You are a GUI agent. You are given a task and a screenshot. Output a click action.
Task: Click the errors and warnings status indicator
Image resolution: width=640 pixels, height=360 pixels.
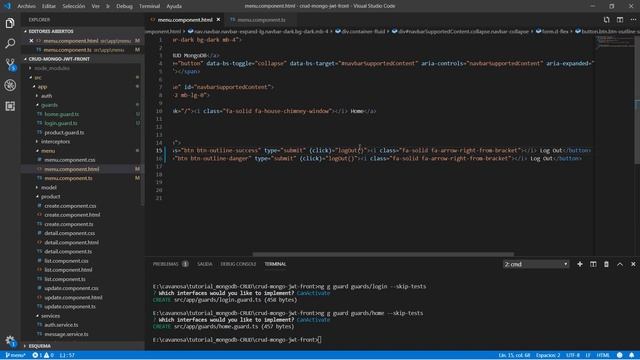[x=43, y=355]
